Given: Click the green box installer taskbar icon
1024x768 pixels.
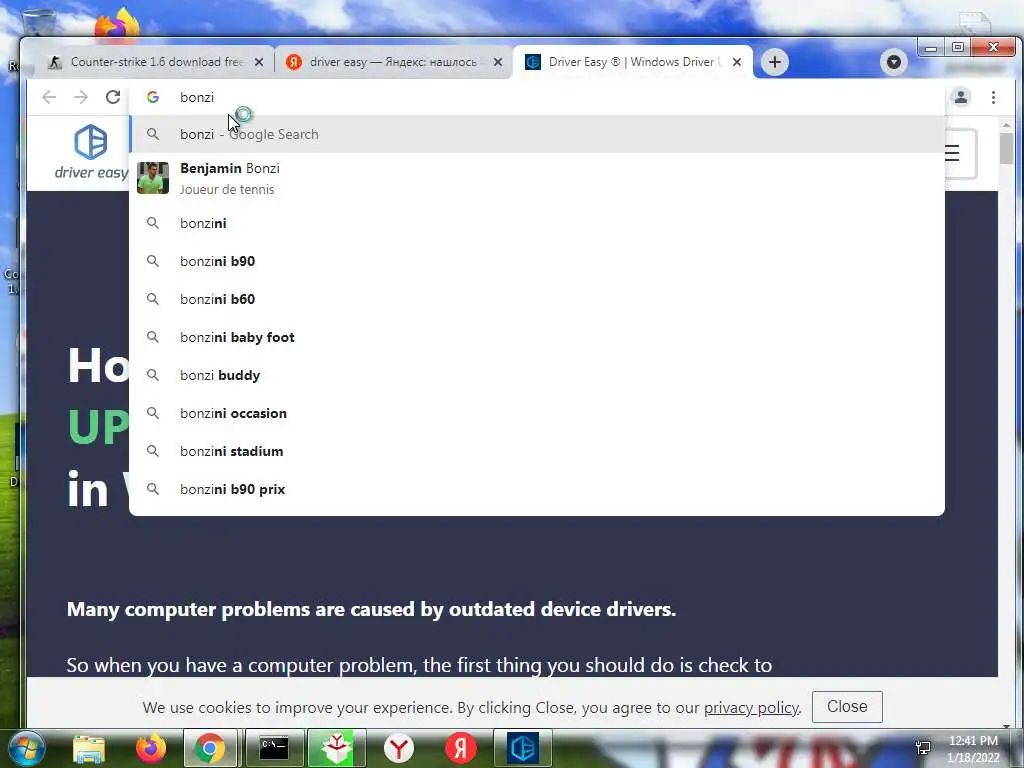Looking at the screenshot, I should tap(336, 748).
